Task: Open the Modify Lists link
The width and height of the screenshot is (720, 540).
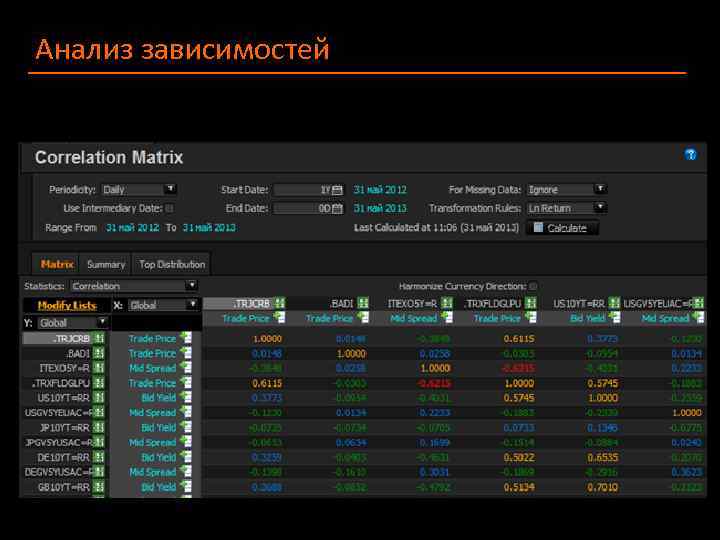Action: 67,305
